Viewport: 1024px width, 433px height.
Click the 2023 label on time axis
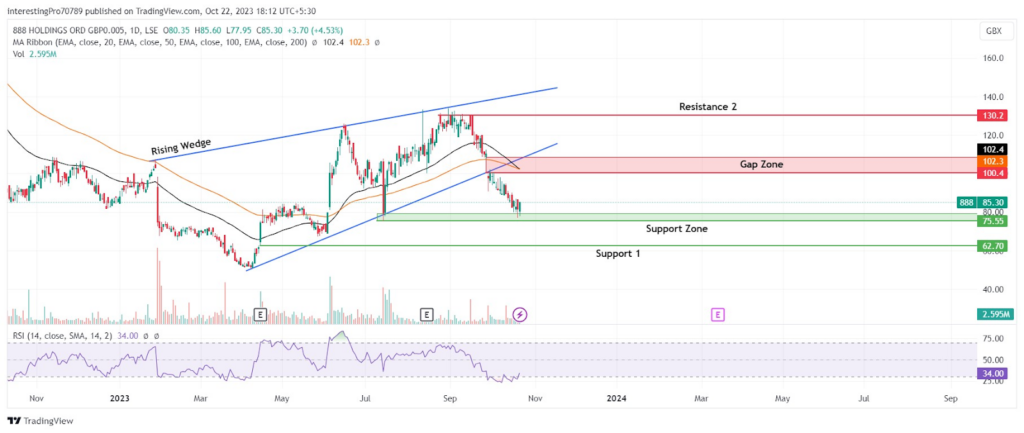point(120,397)
